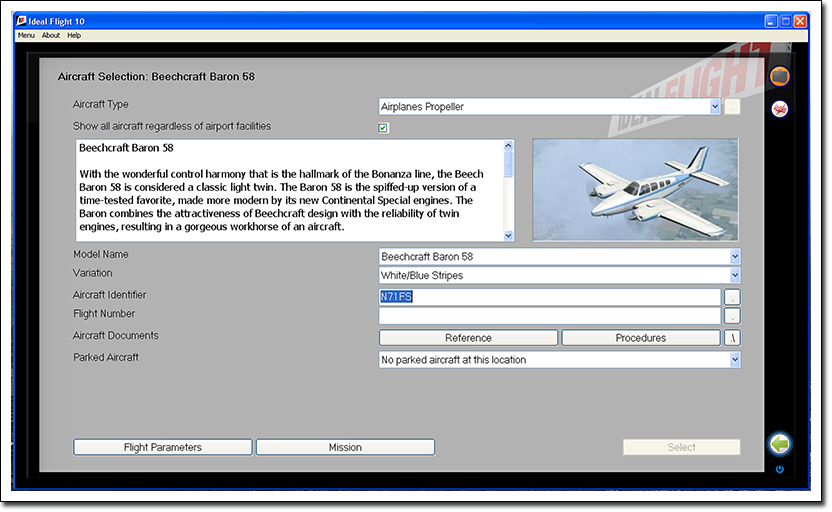Image resolution: width=832 pixels, height=512 pixels.
Task: Minimize the Ideal Flight 10 window
Action: pos(771,21)
